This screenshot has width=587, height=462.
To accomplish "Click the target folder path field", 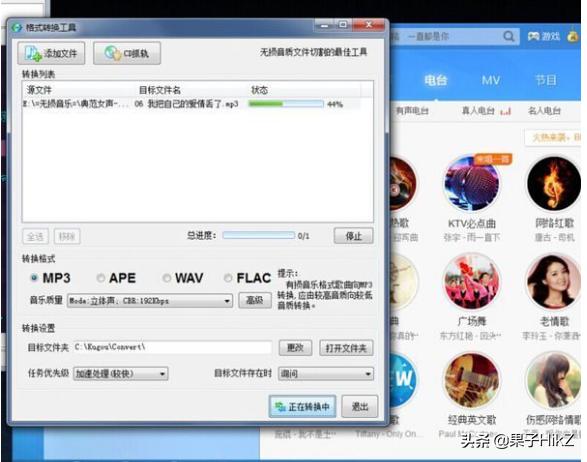I will [x=173, y=347].
